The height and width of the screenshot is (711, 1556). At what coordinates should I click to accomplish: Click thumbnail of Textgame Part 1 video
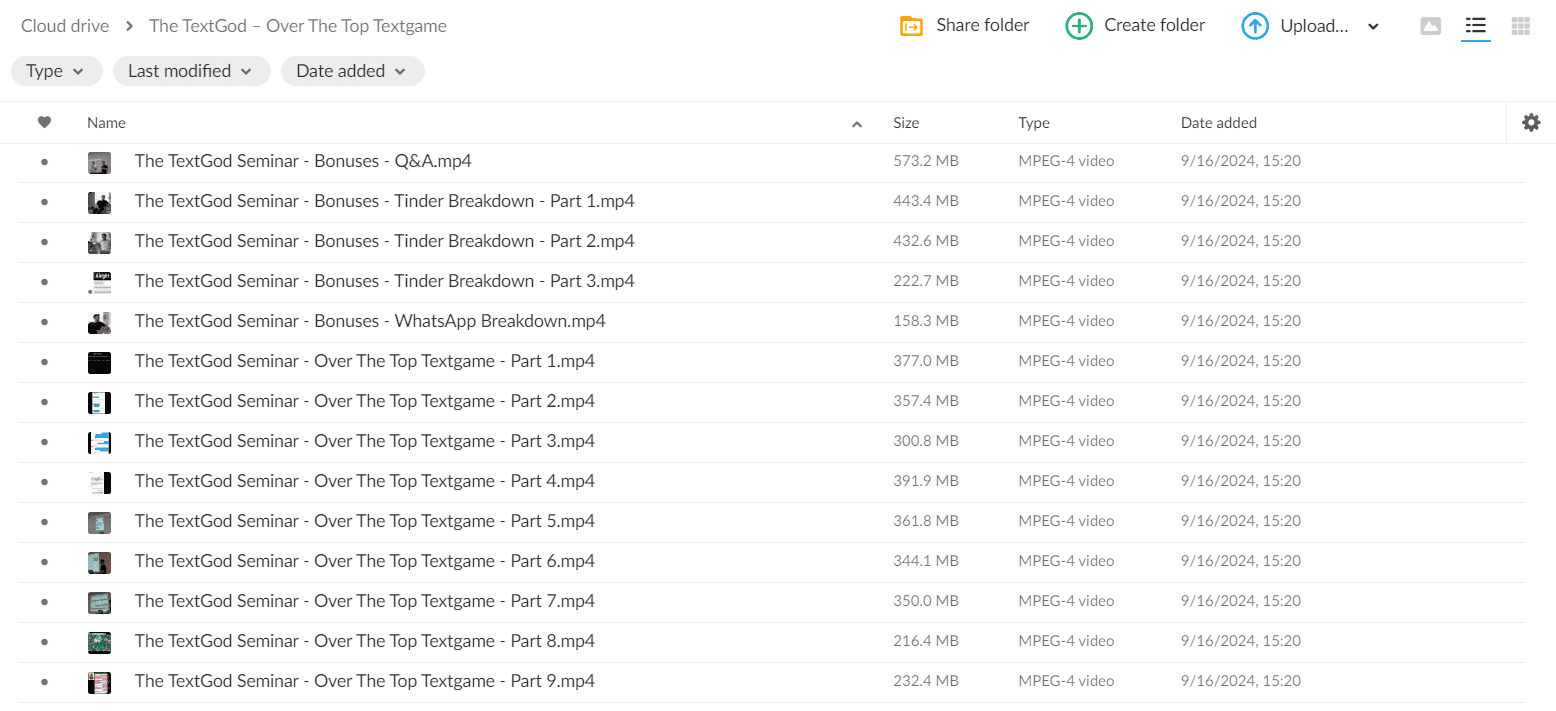click(99, 362)
